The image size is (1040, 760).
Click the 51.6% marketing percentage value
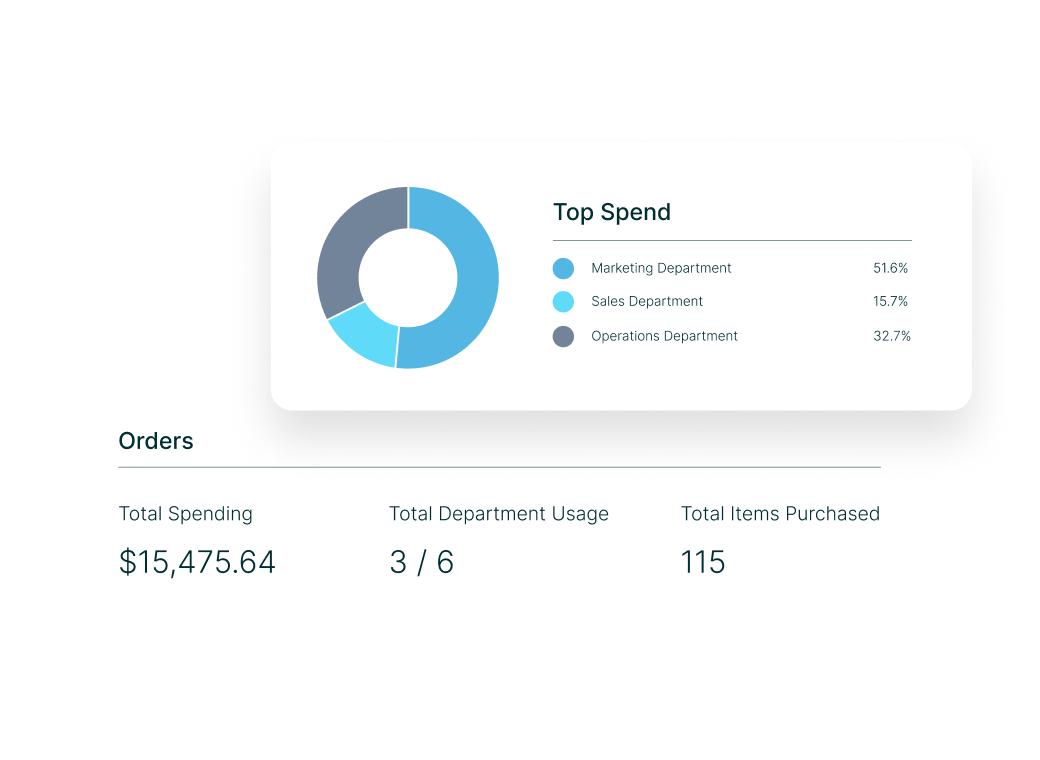[x=890, y=268]
